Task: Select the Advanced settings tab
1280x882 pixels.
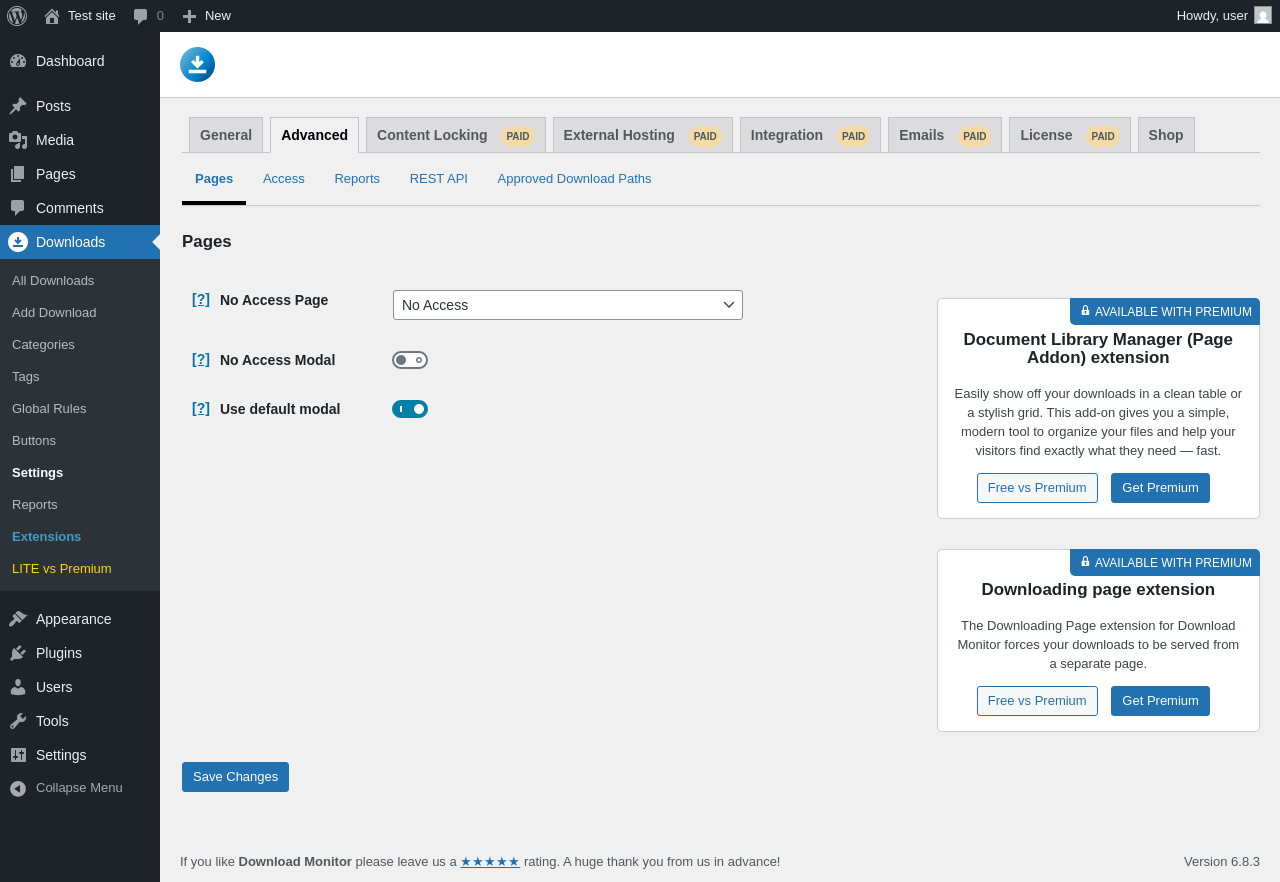Action: click(314, 135)
